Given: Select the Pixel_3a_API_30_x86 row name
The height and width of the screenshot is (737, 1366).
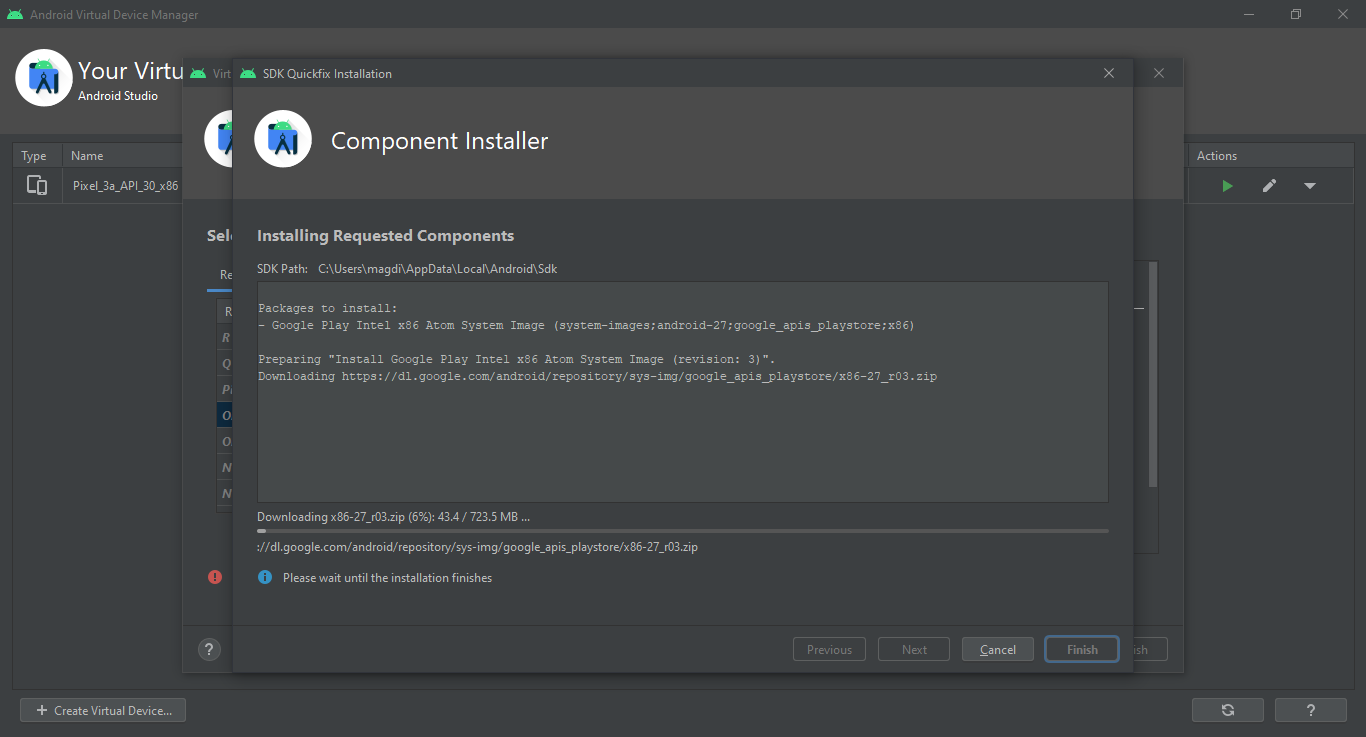Looking at the screenshot, I should click(126, 186).
